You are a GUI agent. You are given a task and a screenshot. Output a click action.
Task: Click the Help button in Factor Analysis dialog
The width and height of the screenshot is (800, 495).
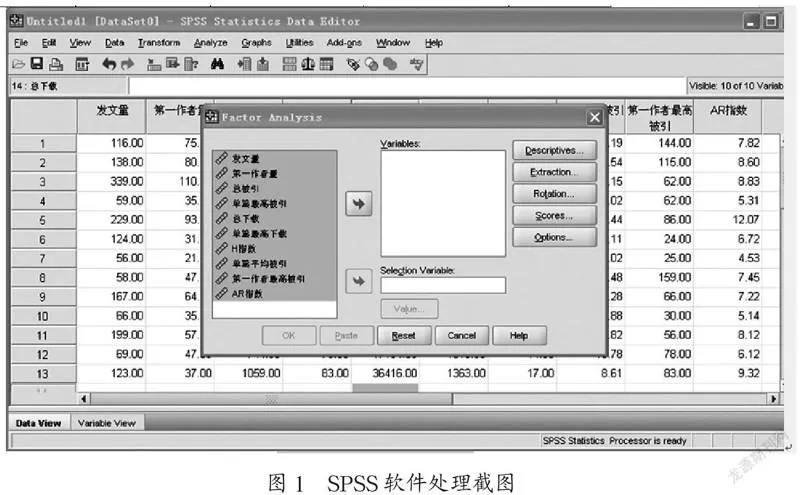519,336
